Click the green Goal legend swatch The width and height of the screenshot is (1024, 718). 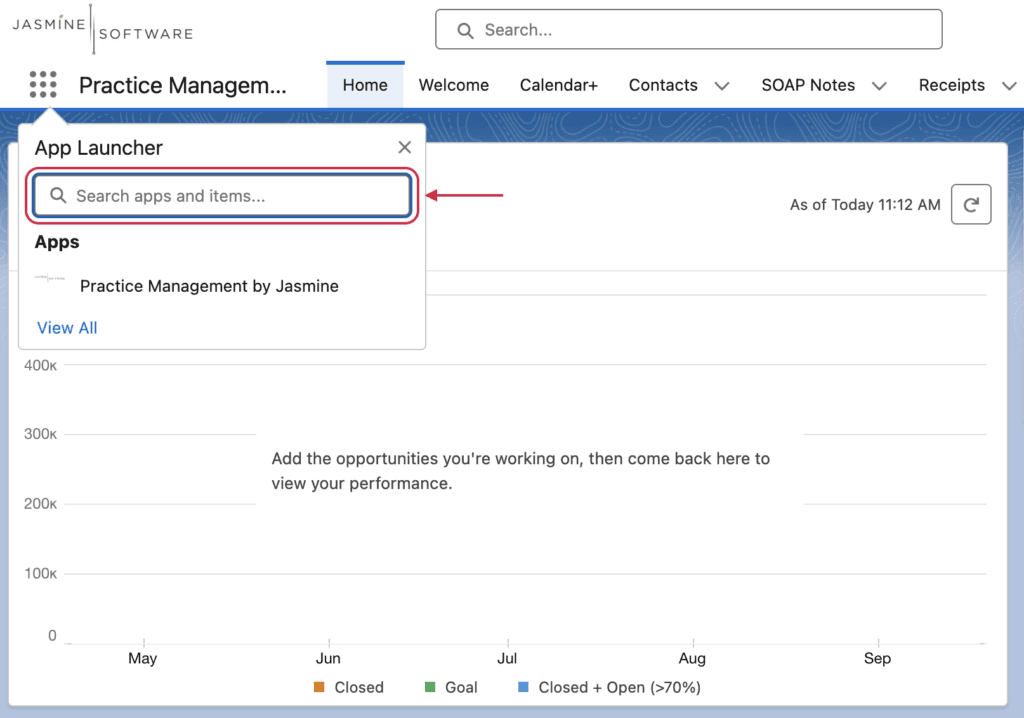(x=430, y=687)
